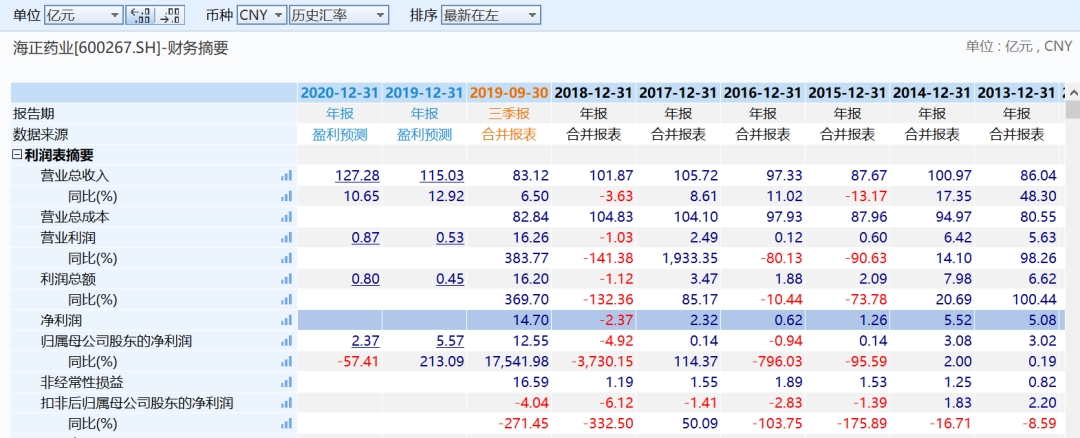Click the 营业总收入 row label

pos(74,176)
